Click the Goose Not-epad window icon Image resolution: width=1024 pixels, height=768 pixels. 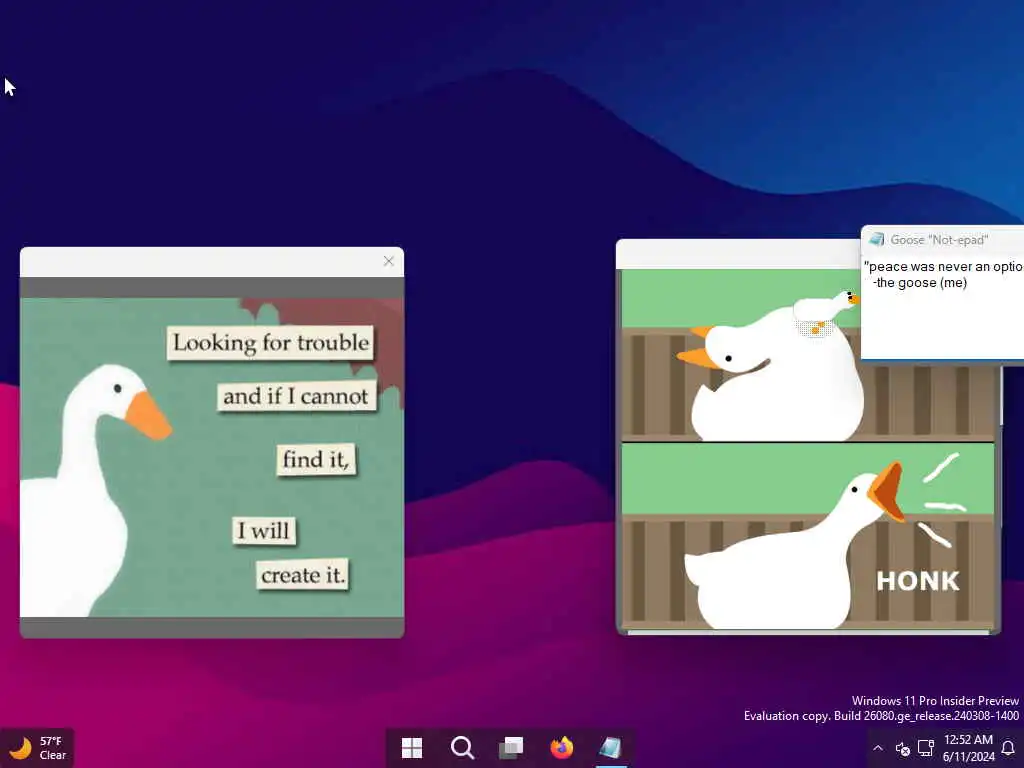[x=877, y=240]
